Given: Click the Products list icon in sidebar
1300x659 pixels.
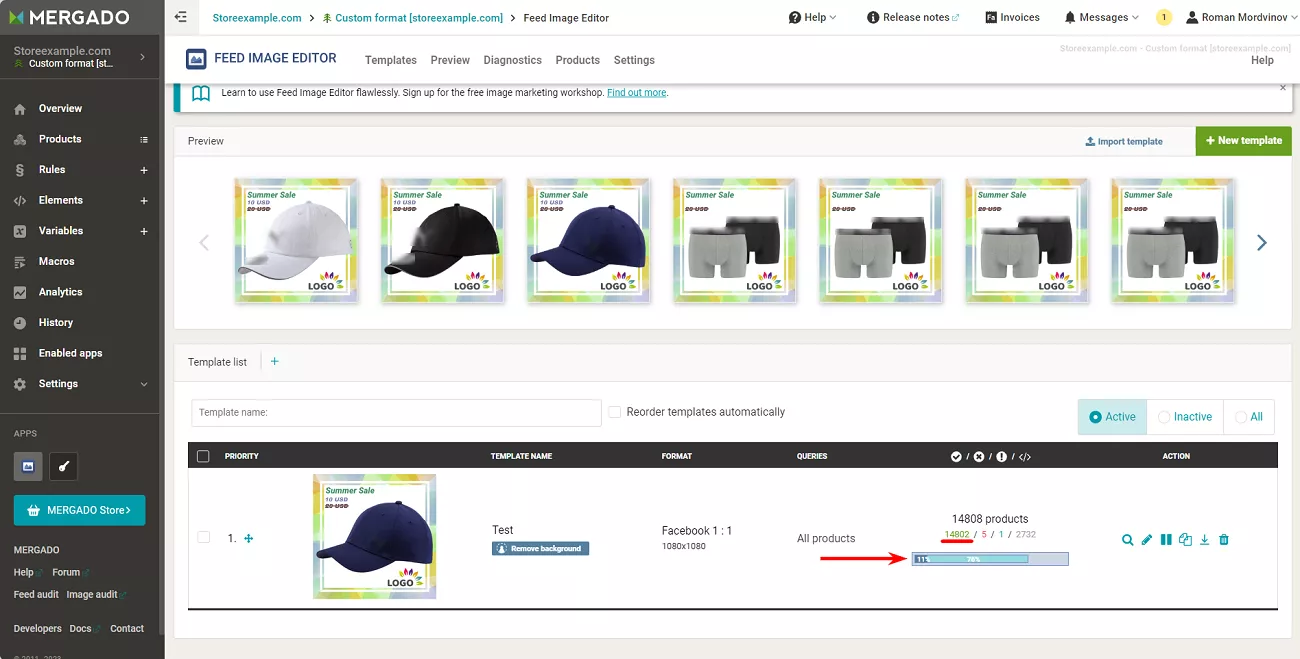Looking at the screenshot, I should coord(144,140).
